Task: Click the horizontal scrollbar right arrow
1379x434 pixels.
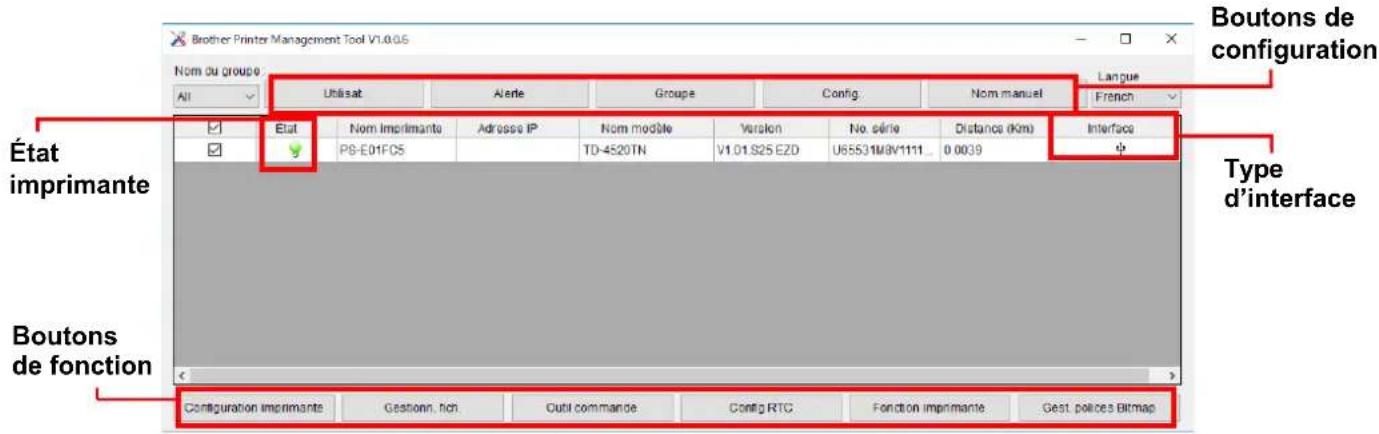Action: click(x=1173, y=375)
